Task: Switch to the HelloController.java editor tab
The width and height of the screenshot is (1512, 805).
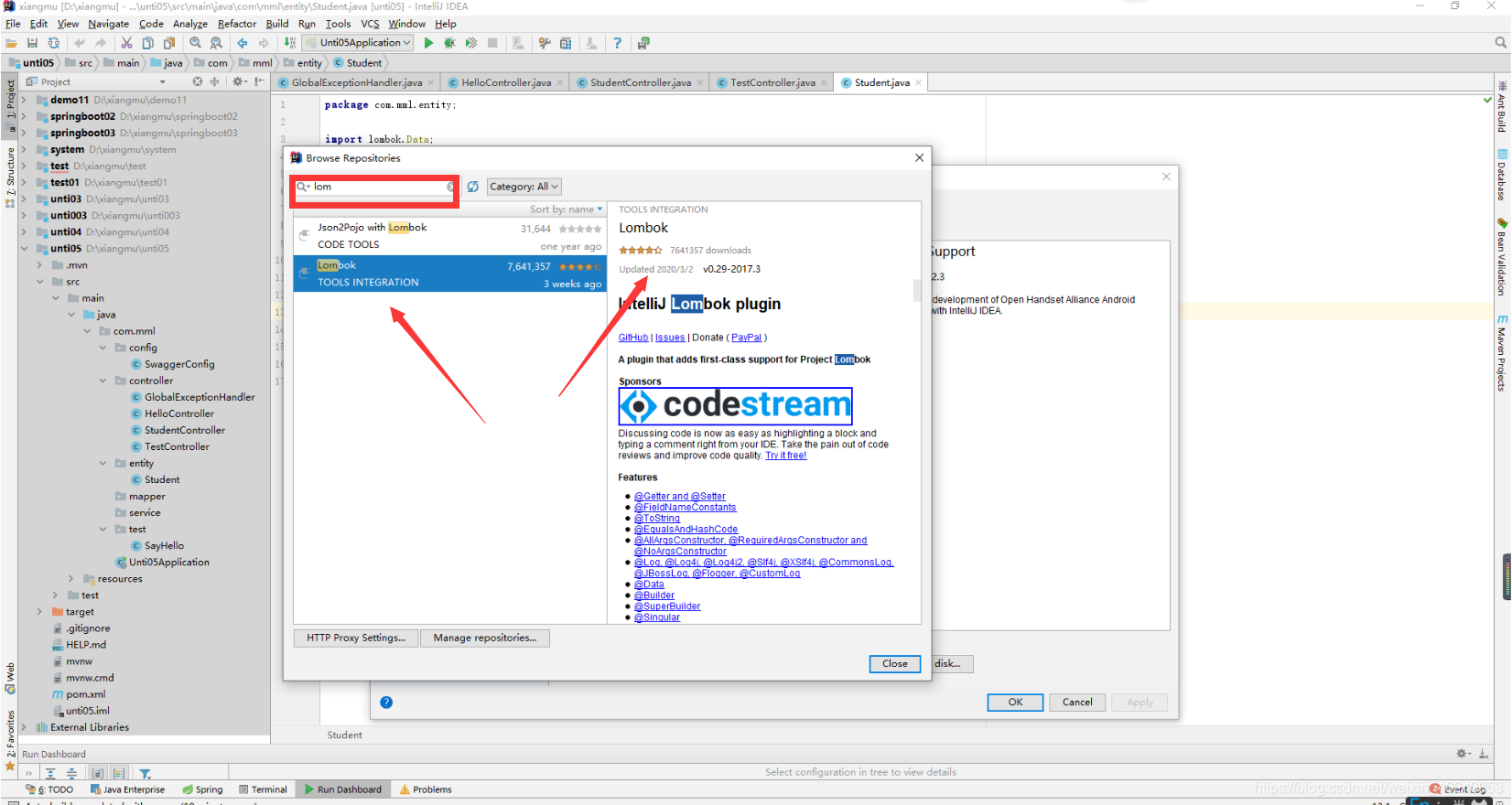Action: pos(505,82)
